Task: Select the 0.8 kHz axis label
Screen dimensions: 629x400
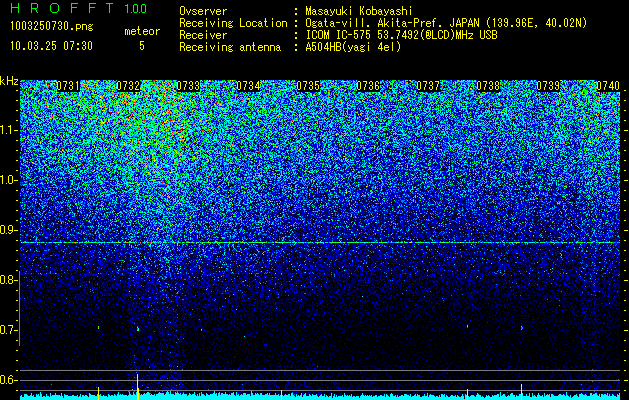Action: pos(7,280)
